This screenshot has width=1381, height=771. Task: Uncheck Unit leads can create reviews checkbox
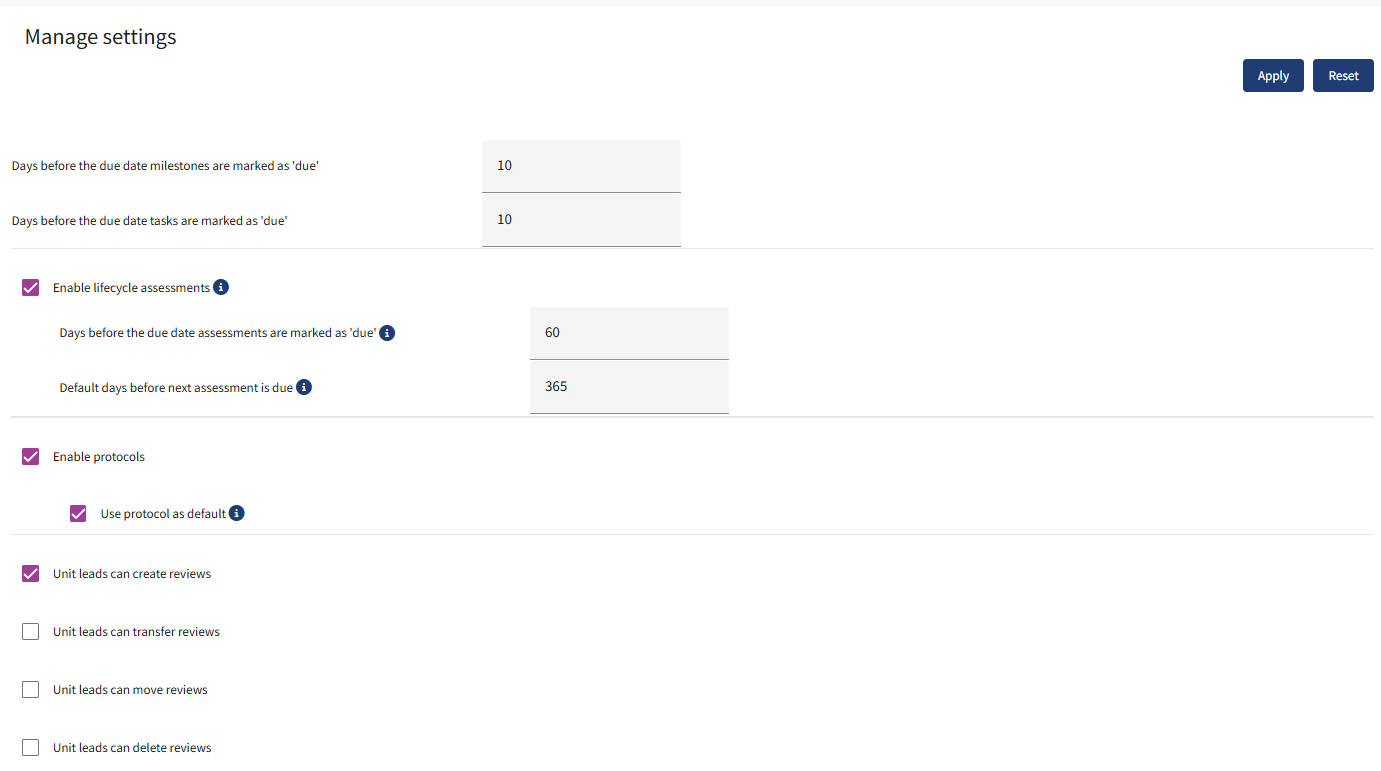pyautogui.click(x=31, y=574)
